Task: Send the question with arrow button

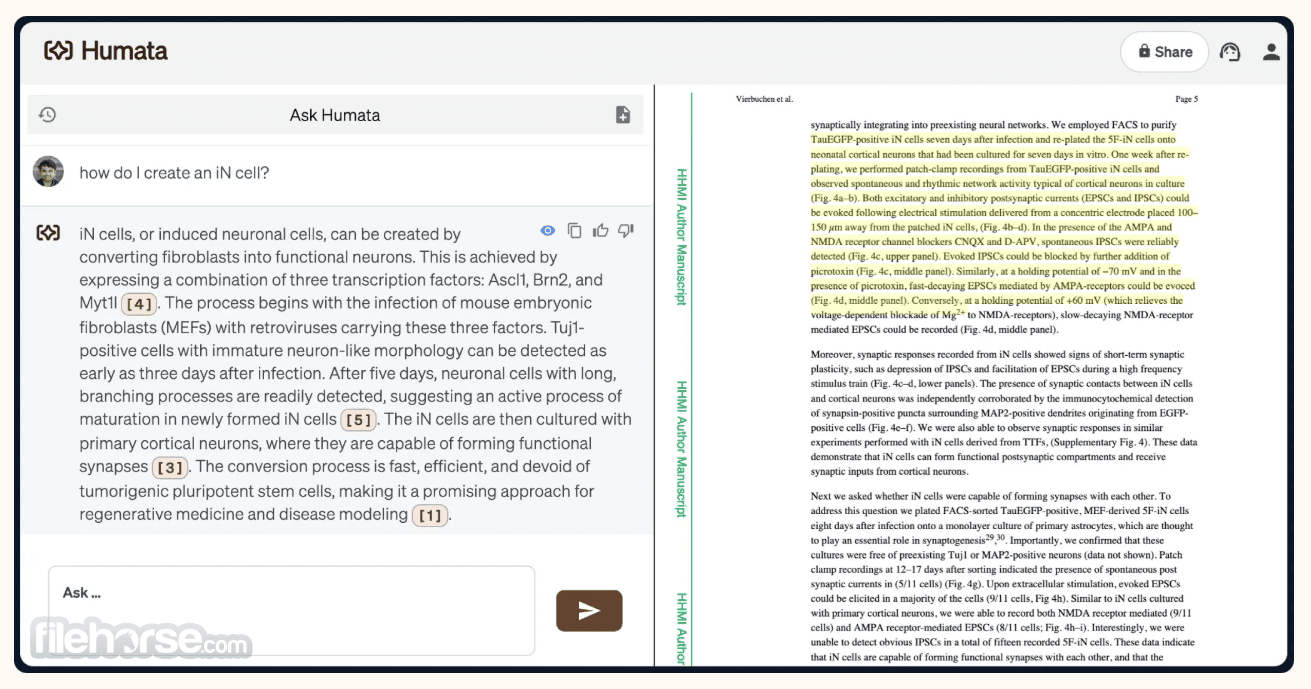Action: coord(589,611)
